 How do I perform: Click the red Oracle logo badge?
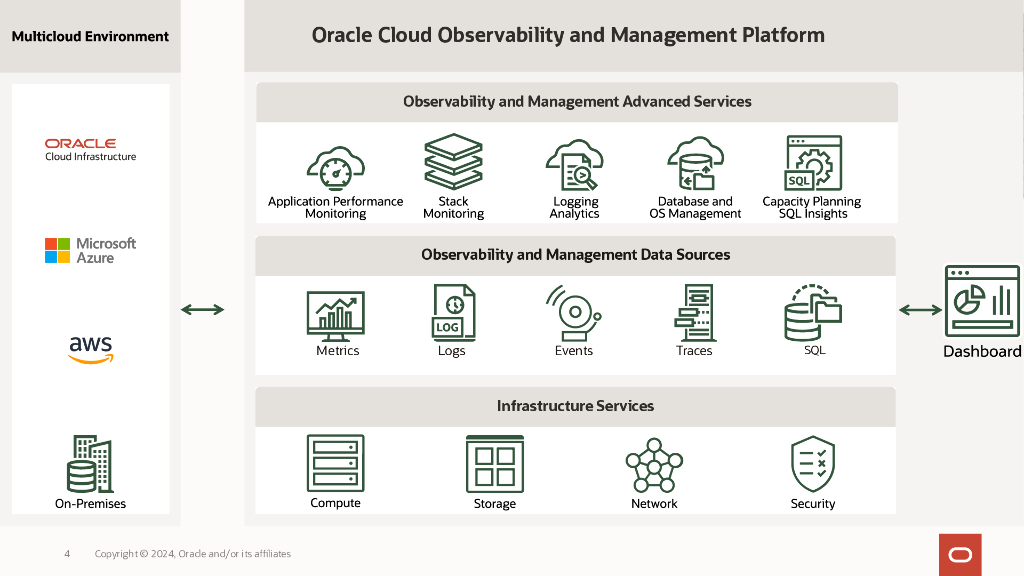pos(960,555)
